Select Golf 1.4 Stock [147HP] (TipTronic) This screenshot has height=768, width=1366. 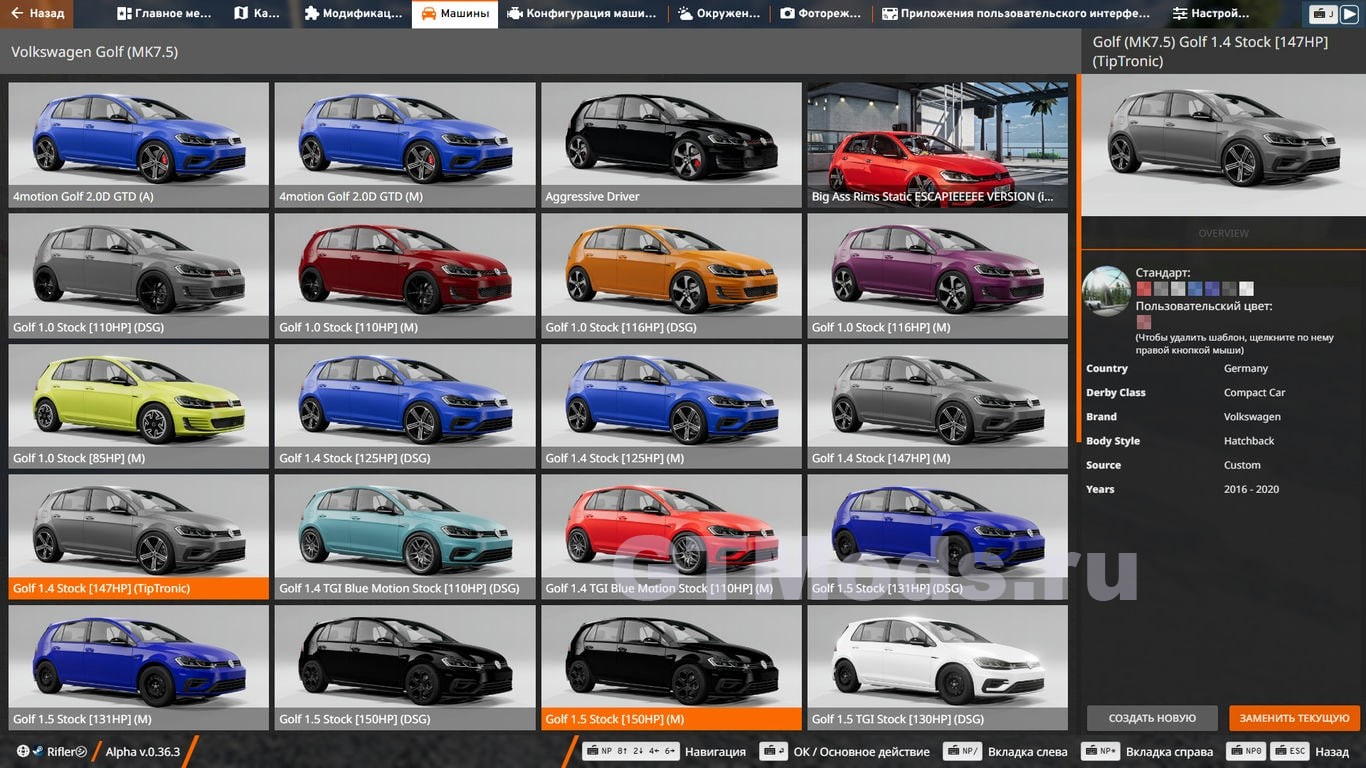pos(139,537)
